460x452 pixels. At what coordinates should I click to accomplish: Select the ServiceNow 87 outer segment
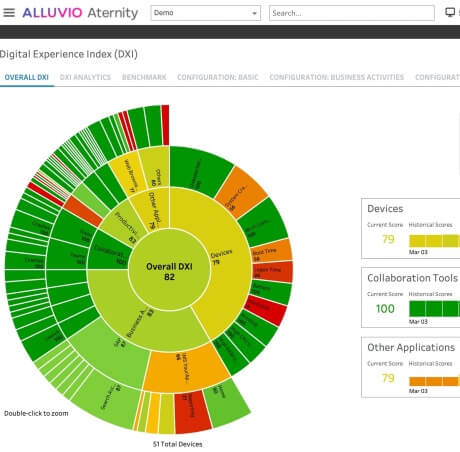tap(108, 400)
